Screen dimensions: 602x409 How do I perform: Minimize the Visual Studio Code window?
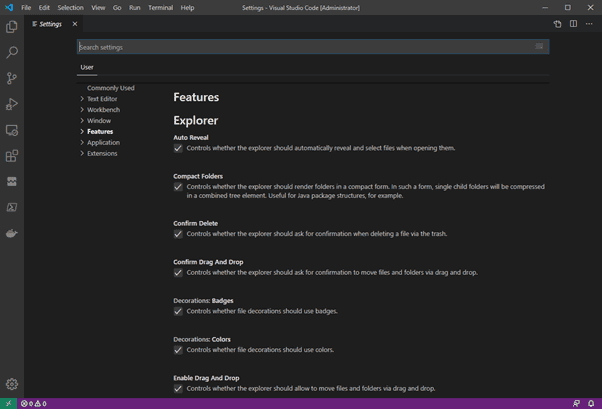point(545,8)
